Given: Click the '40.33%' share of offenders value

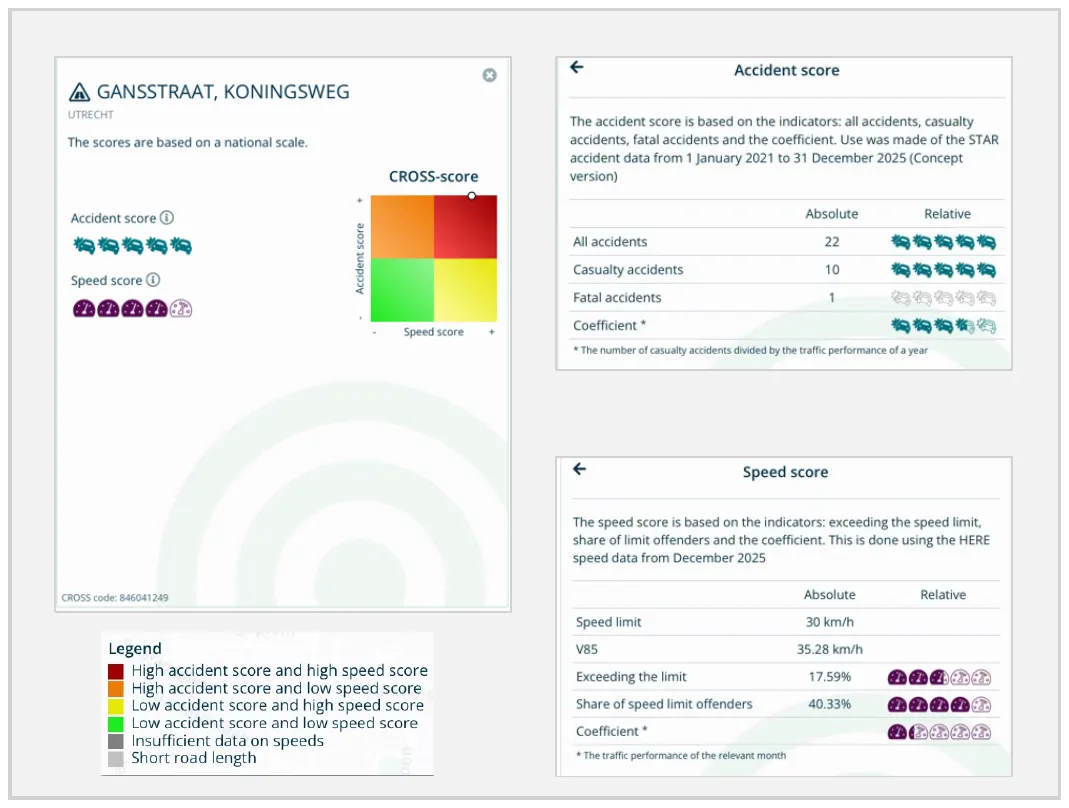Looking at the screenshot, I should pos(830,704).
